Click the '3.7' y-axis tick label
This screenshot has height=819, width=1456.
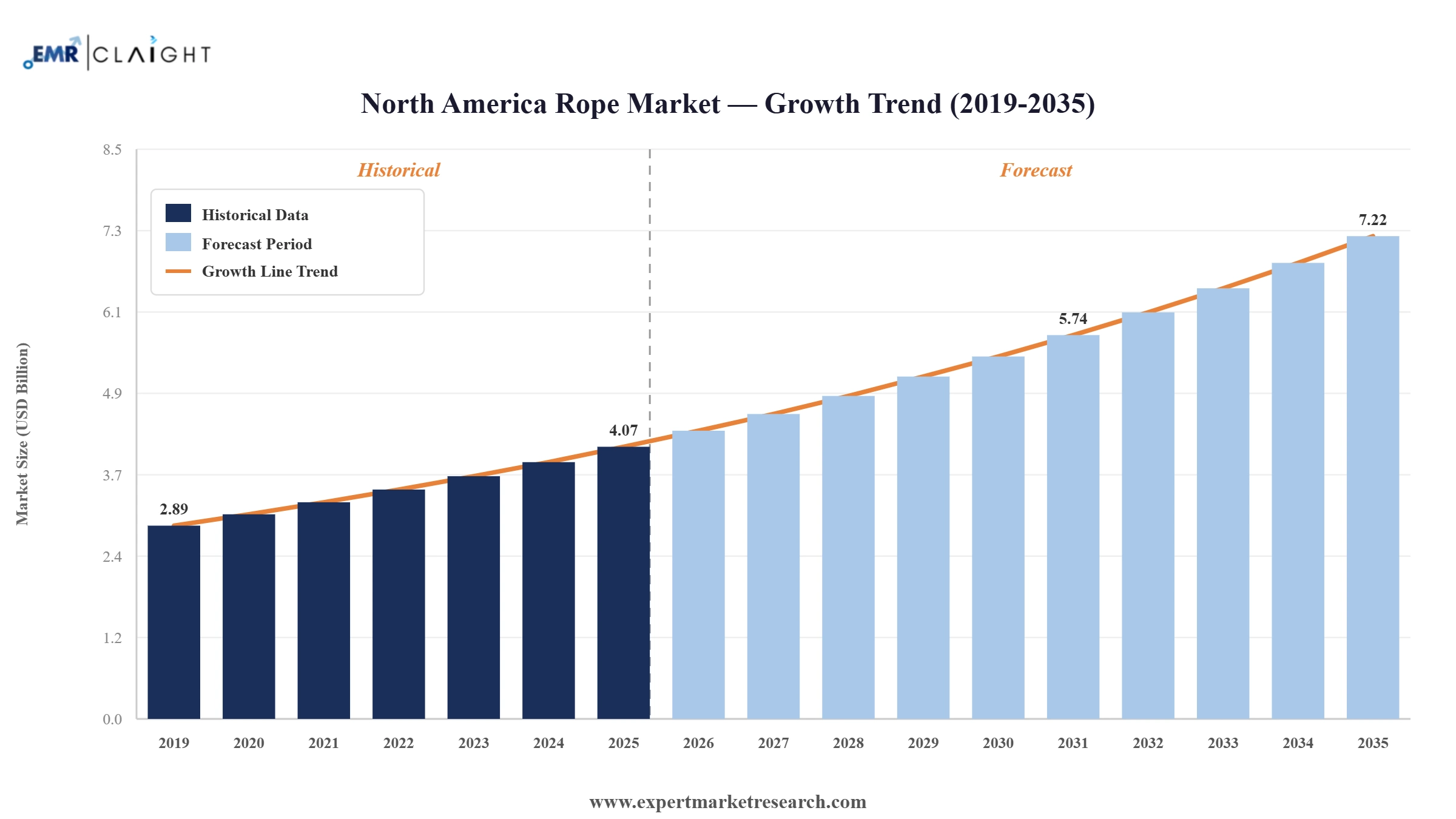point(112,476)
